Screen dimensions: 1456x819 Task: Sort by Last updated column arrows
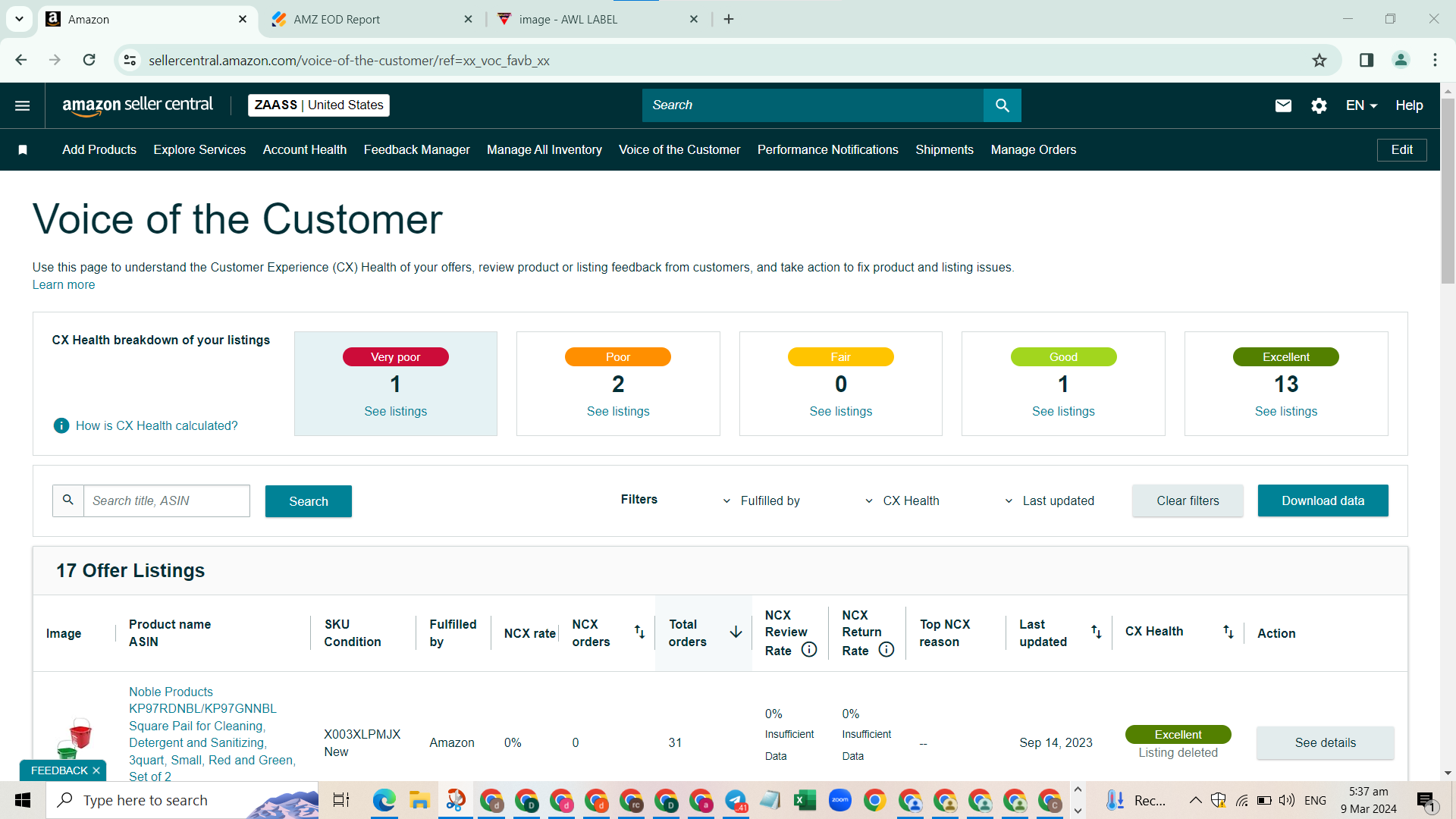(x=1097, y=632)
